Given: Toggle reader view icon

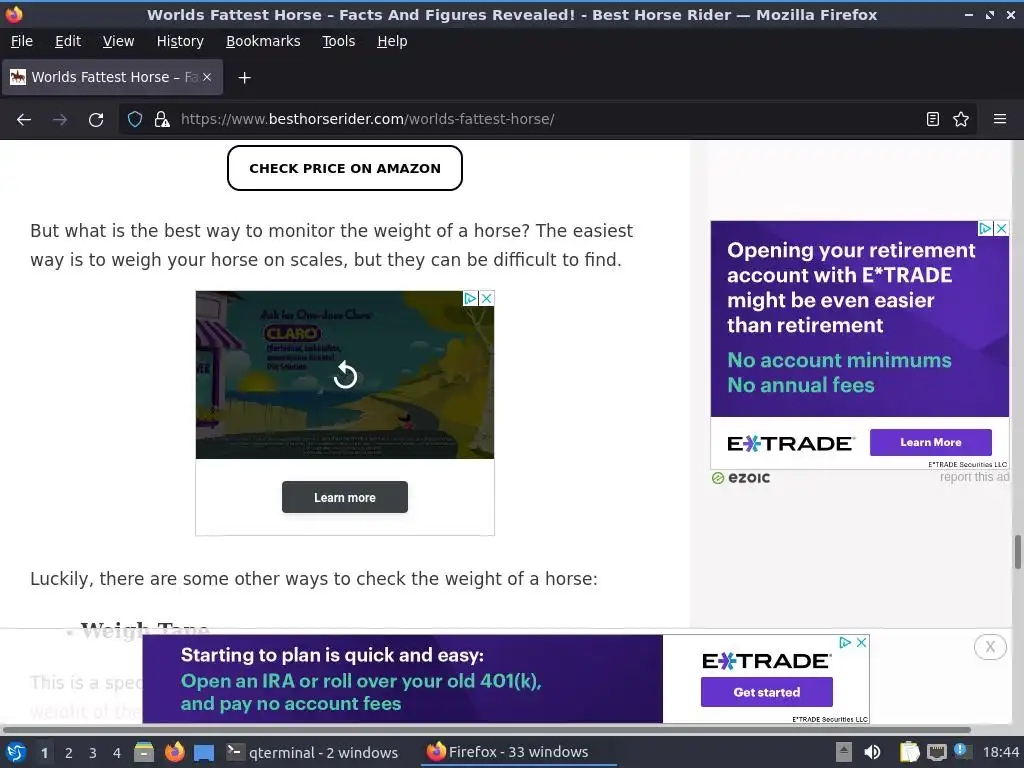Looking at the screenshot, I should 933,119.
